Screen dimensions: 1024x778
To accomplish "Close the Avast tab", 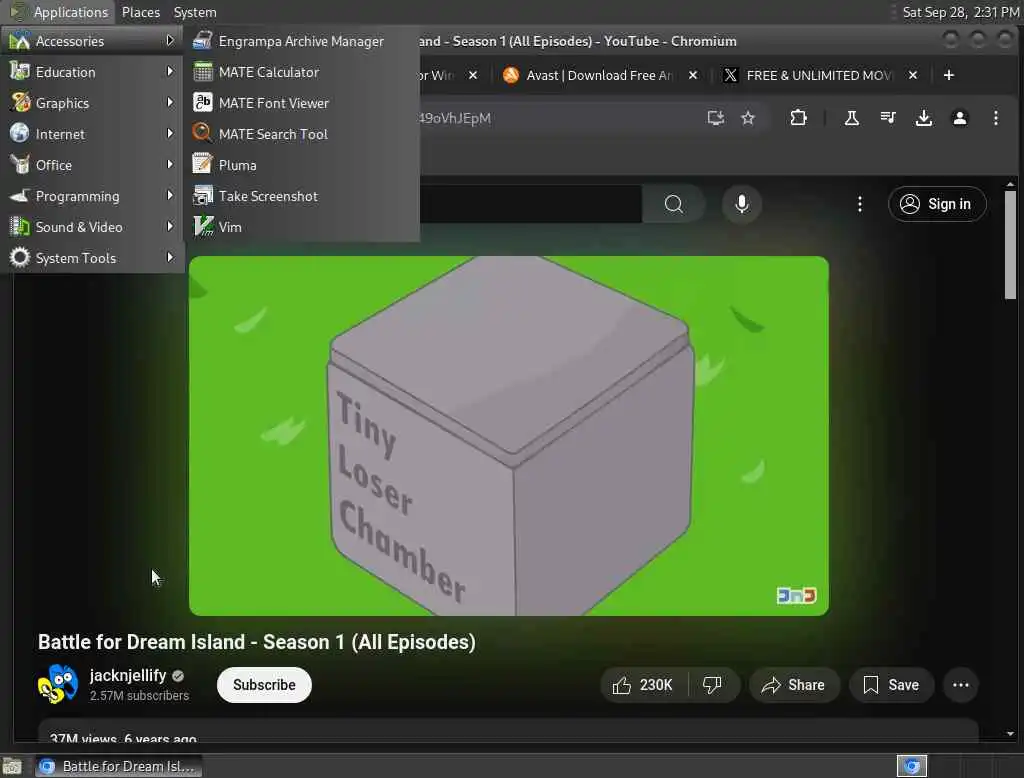I will (x=693, y=75).
